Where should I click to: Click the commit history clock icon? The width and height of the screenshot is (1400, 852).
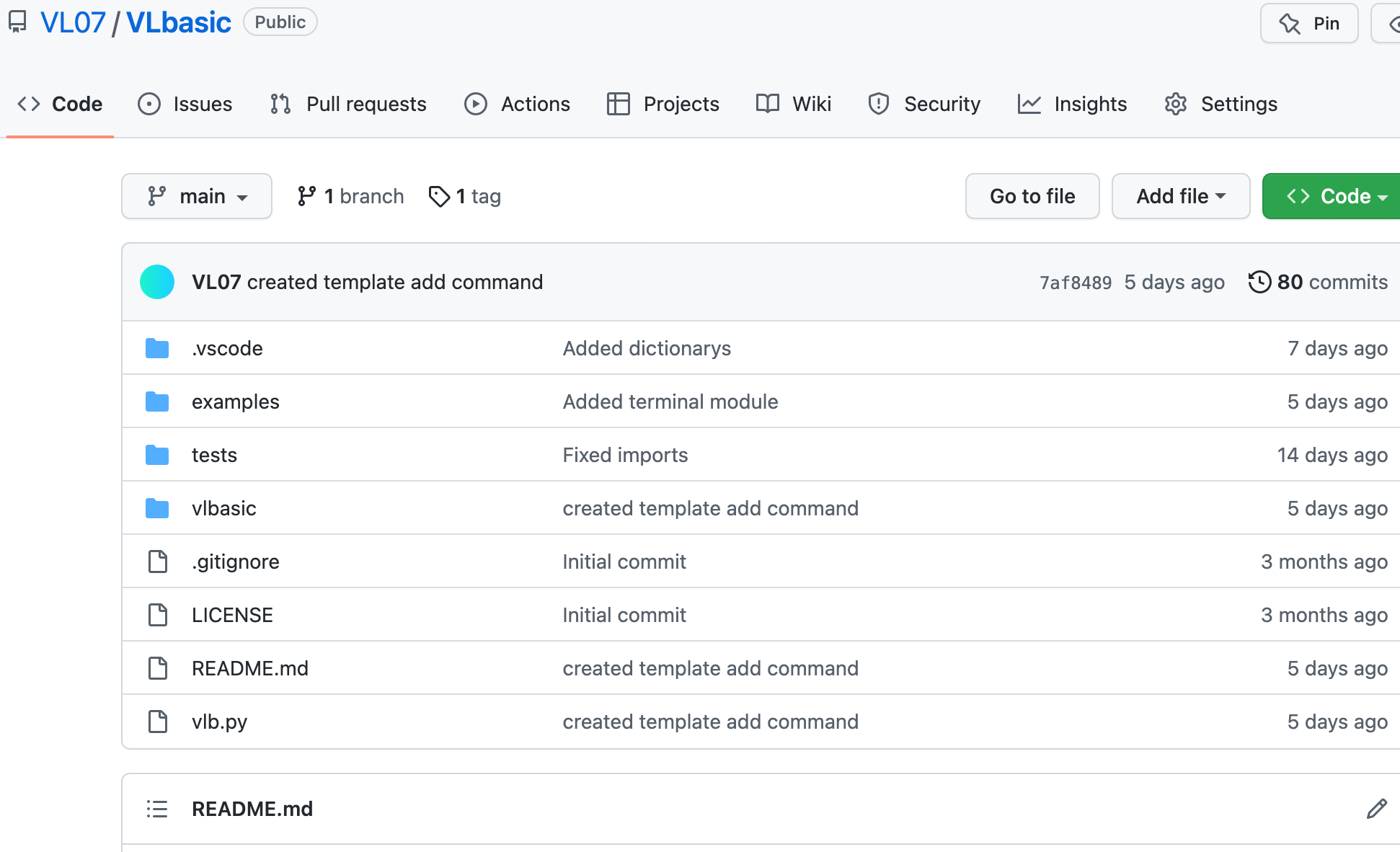[1259, 282]
